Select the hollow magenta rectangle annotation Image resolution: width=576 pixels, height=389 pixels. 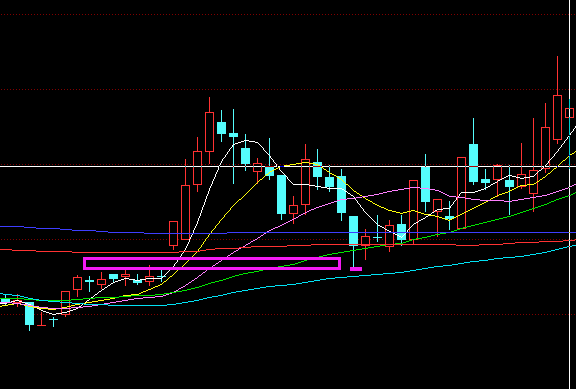212,263
